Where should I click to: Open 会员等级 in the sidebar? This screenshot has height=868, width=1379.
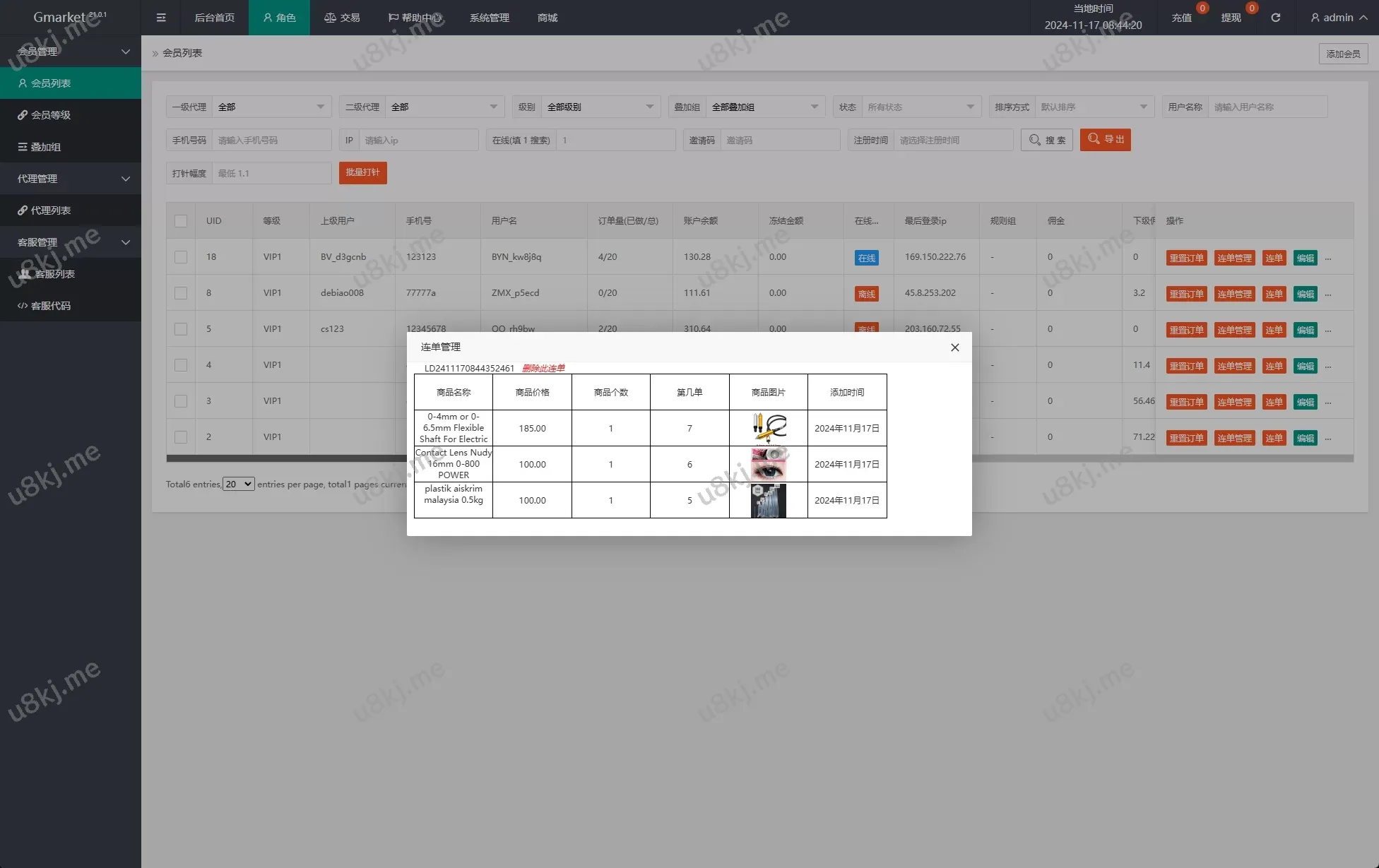coord(51,115)
